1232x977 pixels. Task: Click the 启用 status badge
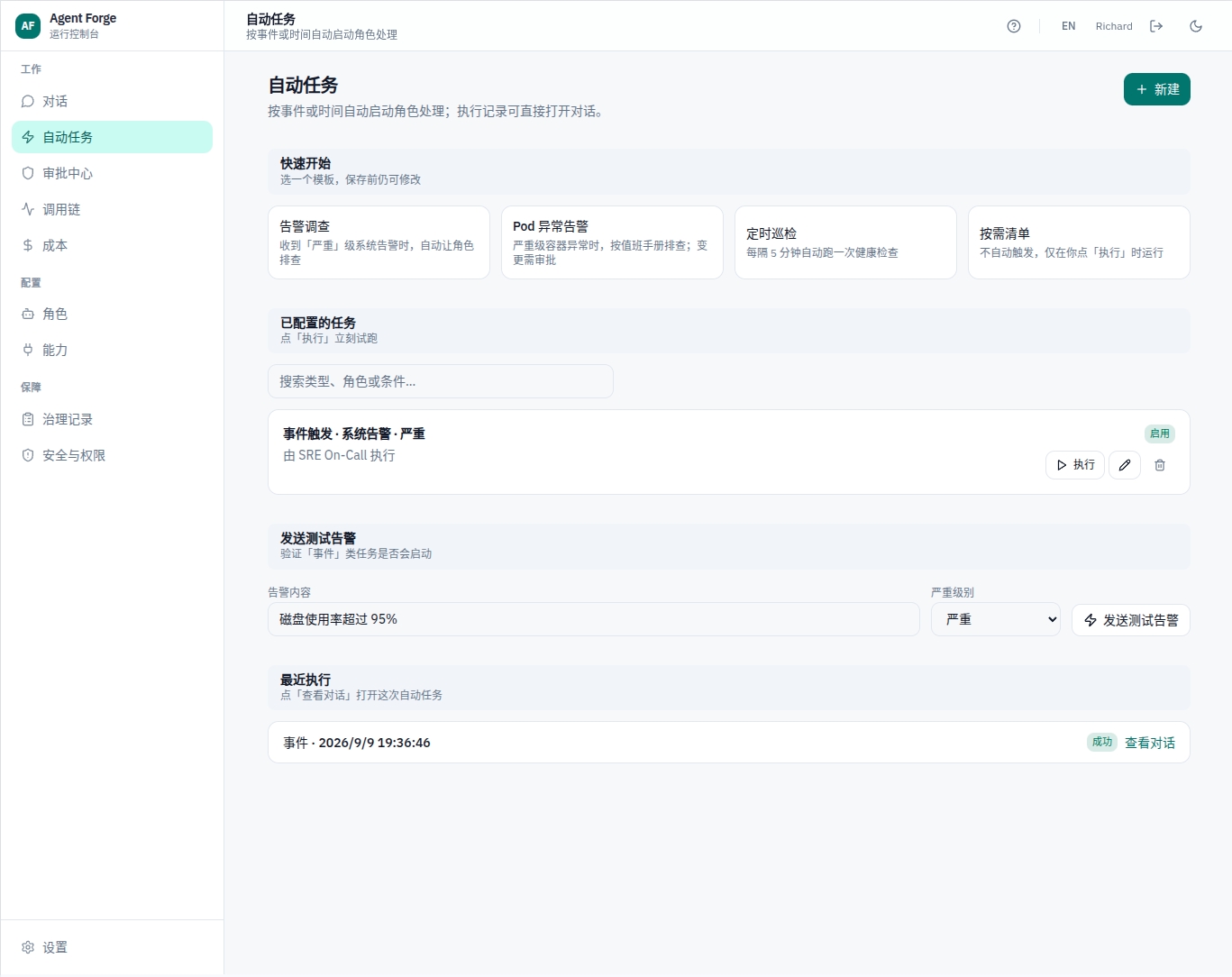(x=1160, y=434)
